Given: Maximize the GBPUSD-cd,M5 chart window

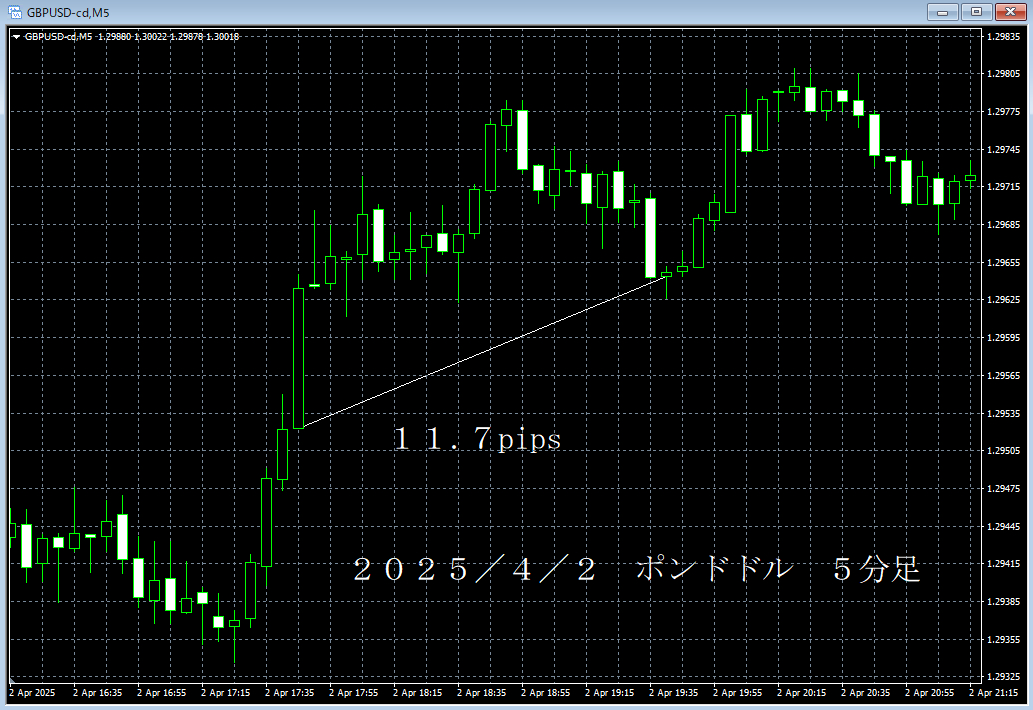Looking at the screenshot, I should point(976,12).
